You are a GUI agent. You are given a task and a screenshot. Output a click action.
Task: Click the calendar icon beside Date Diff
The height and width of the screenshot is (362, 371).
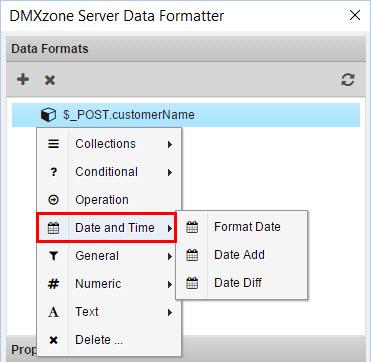click(x=192, y=283)
